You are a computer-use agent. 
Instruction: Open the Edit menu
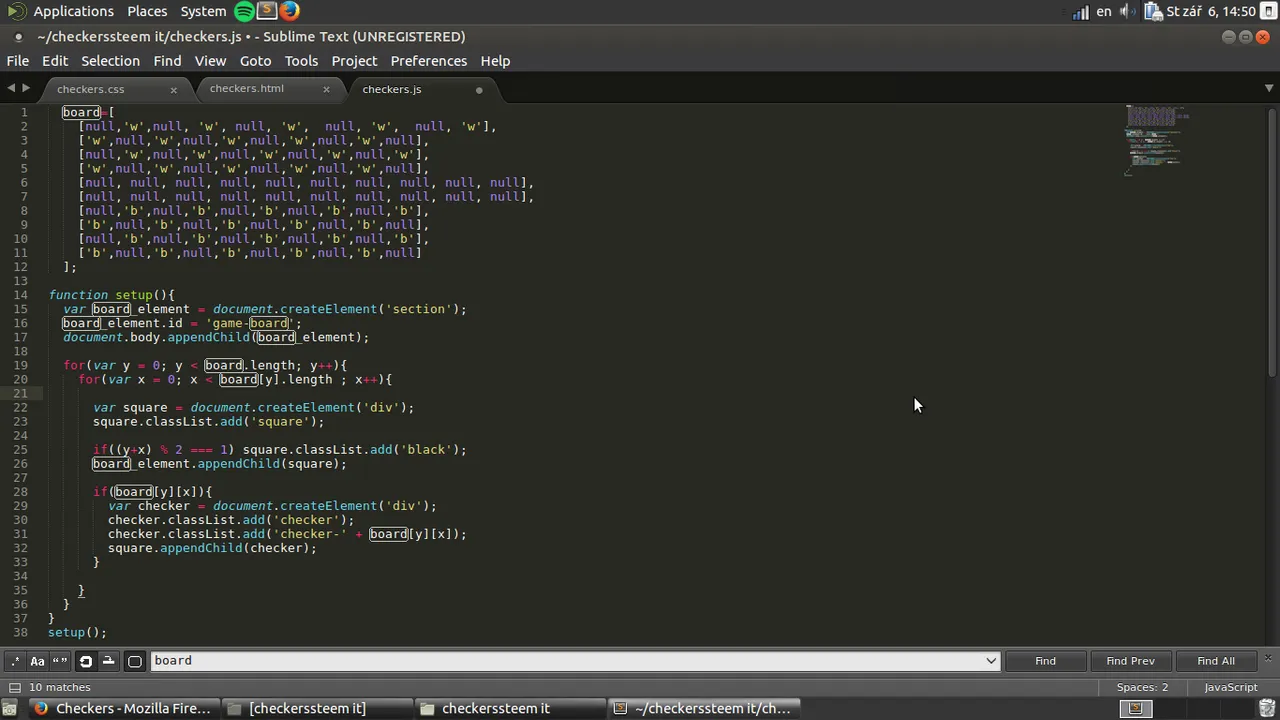55,61
